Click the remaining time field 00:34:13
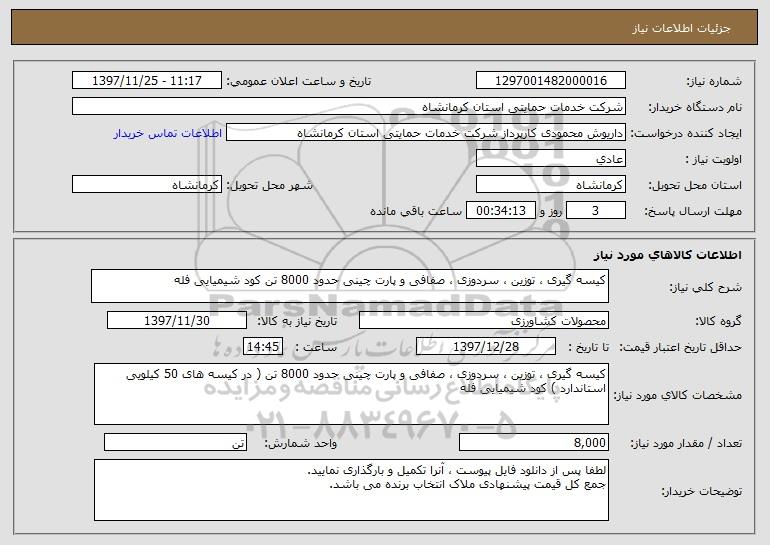770x545 pixels. click(500, 211)
